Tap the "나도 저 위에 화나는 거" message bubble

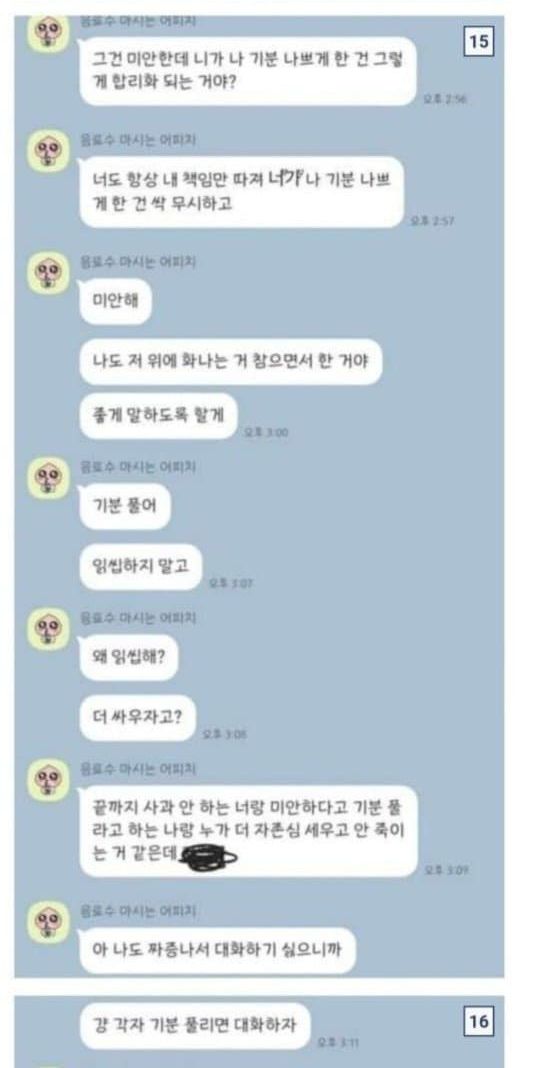point(230,362)
